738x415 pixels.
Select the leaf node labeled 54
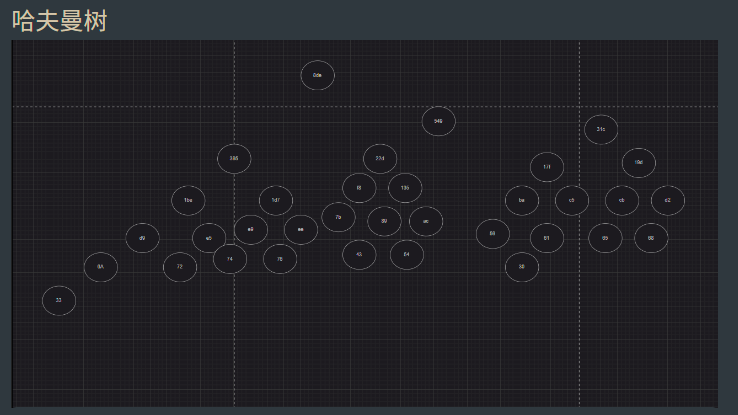tap(406, 255)
